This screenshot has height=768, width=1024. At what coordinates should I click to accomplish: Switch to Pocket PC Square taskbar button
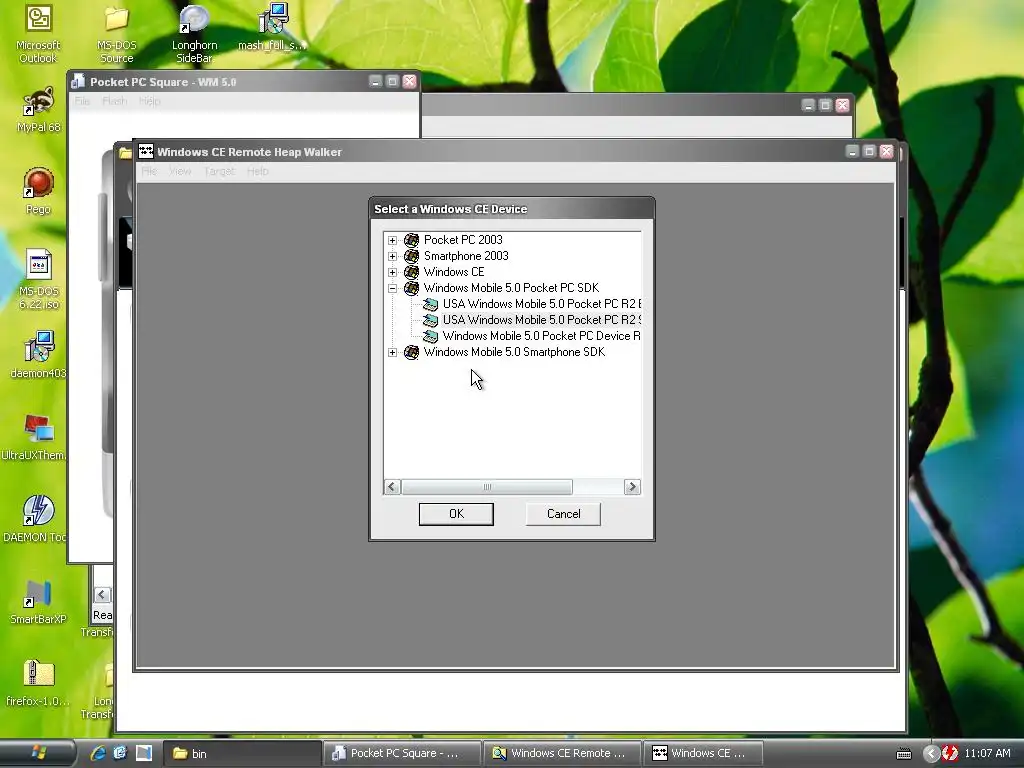pyautogui.click(x=402, y=754)
